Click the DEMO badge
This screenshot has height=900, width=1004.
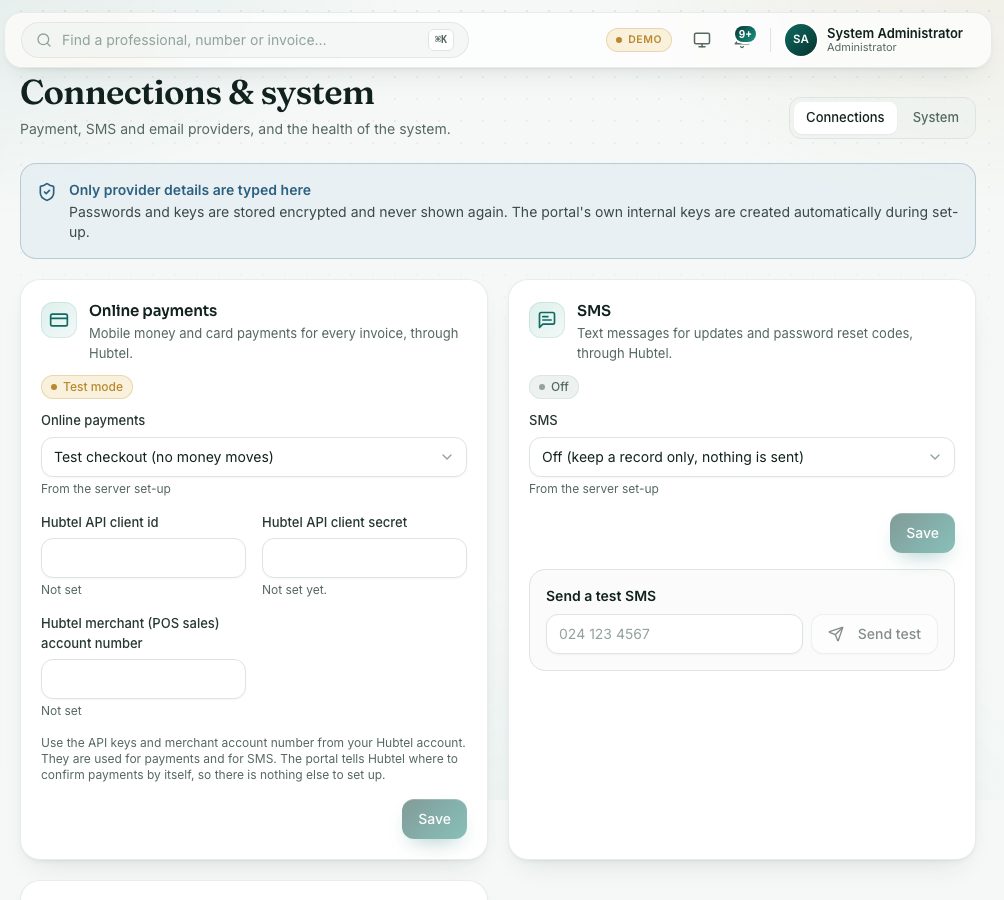[638, 40]
